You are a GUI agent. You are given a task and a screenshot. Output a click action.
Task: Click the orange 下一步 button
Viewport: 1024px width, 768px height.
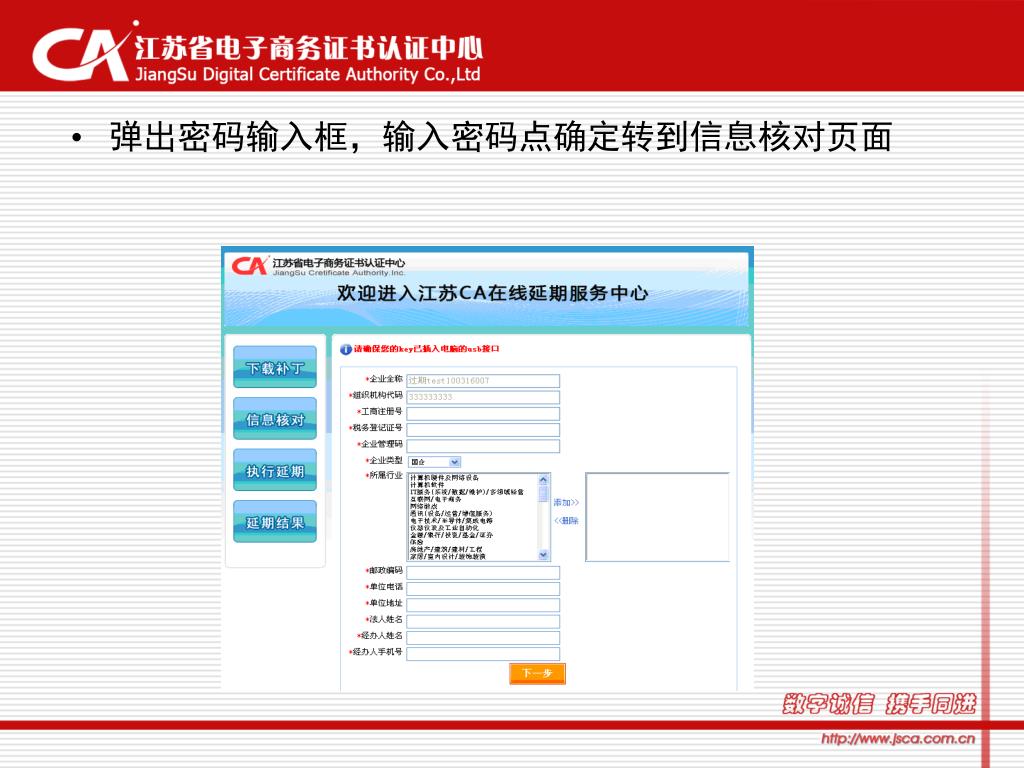point(537,673)
